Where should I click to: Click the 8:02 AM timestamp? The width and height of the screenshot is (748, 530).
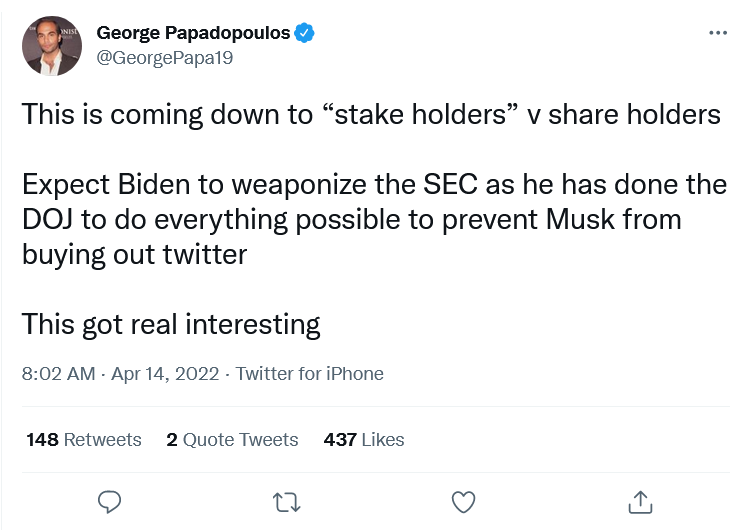(58, 374)
